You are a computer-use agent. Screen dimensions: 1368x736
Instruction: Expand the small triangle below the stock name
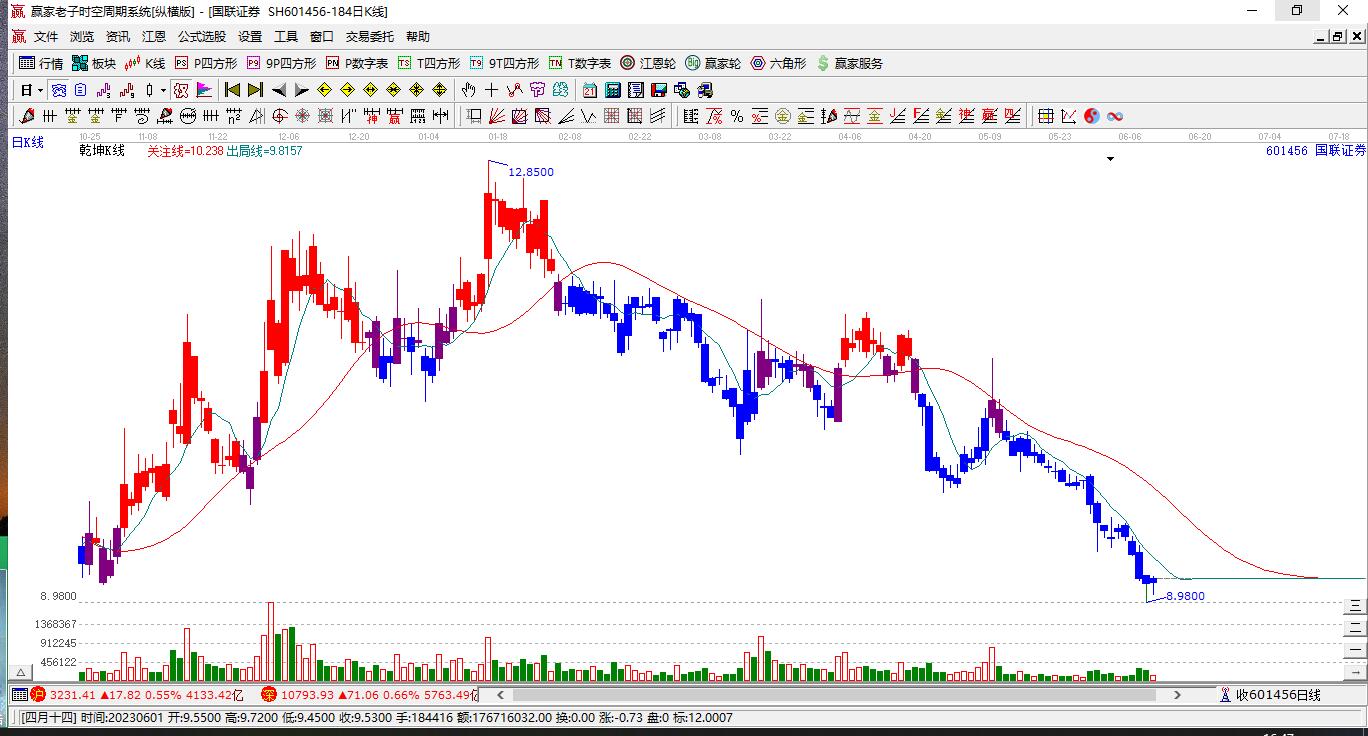[1110, 159]
